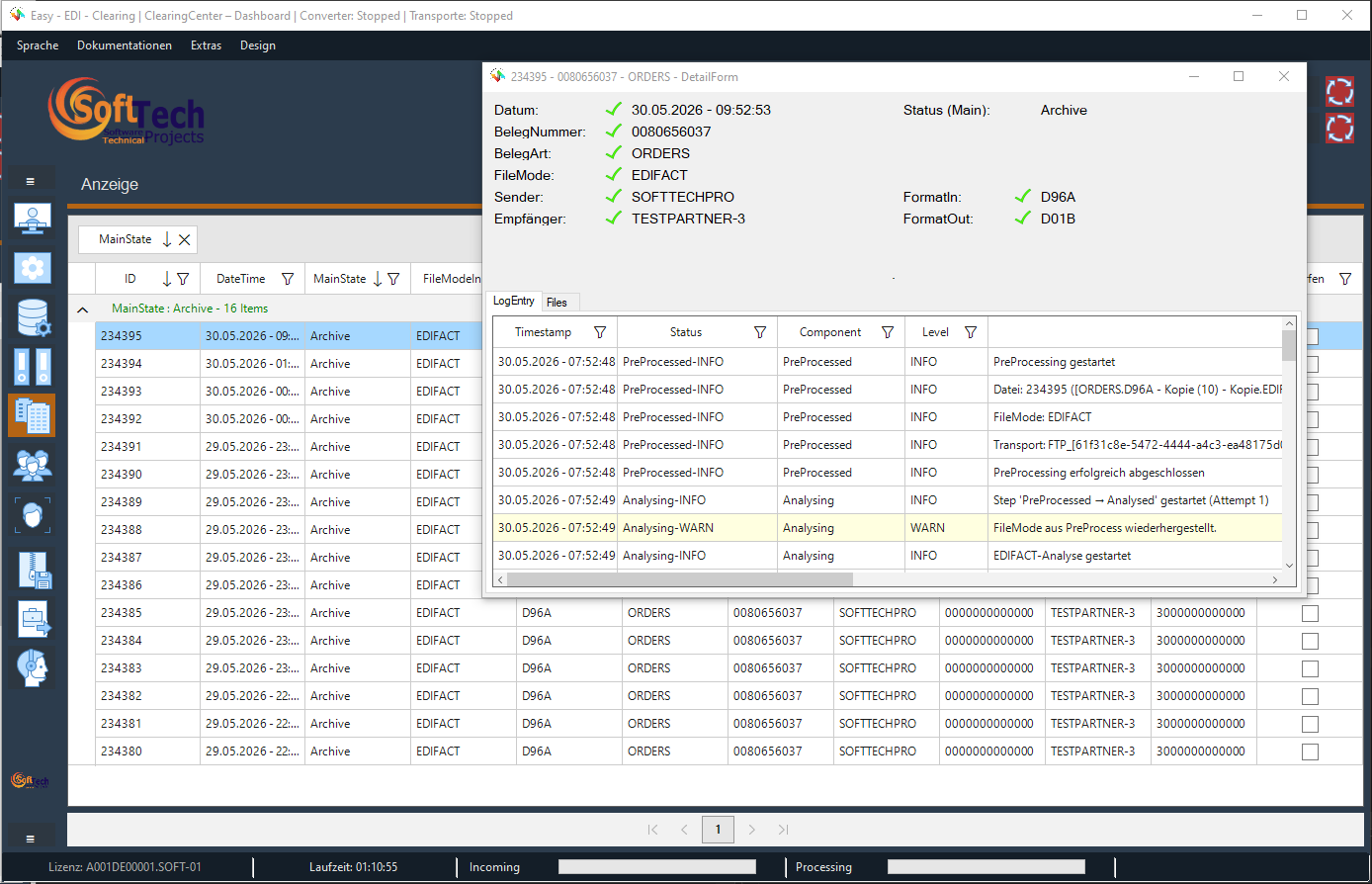
Task: Select the 'EDIFACT-Analyse gestartet' log row
Action: point(888,556)
